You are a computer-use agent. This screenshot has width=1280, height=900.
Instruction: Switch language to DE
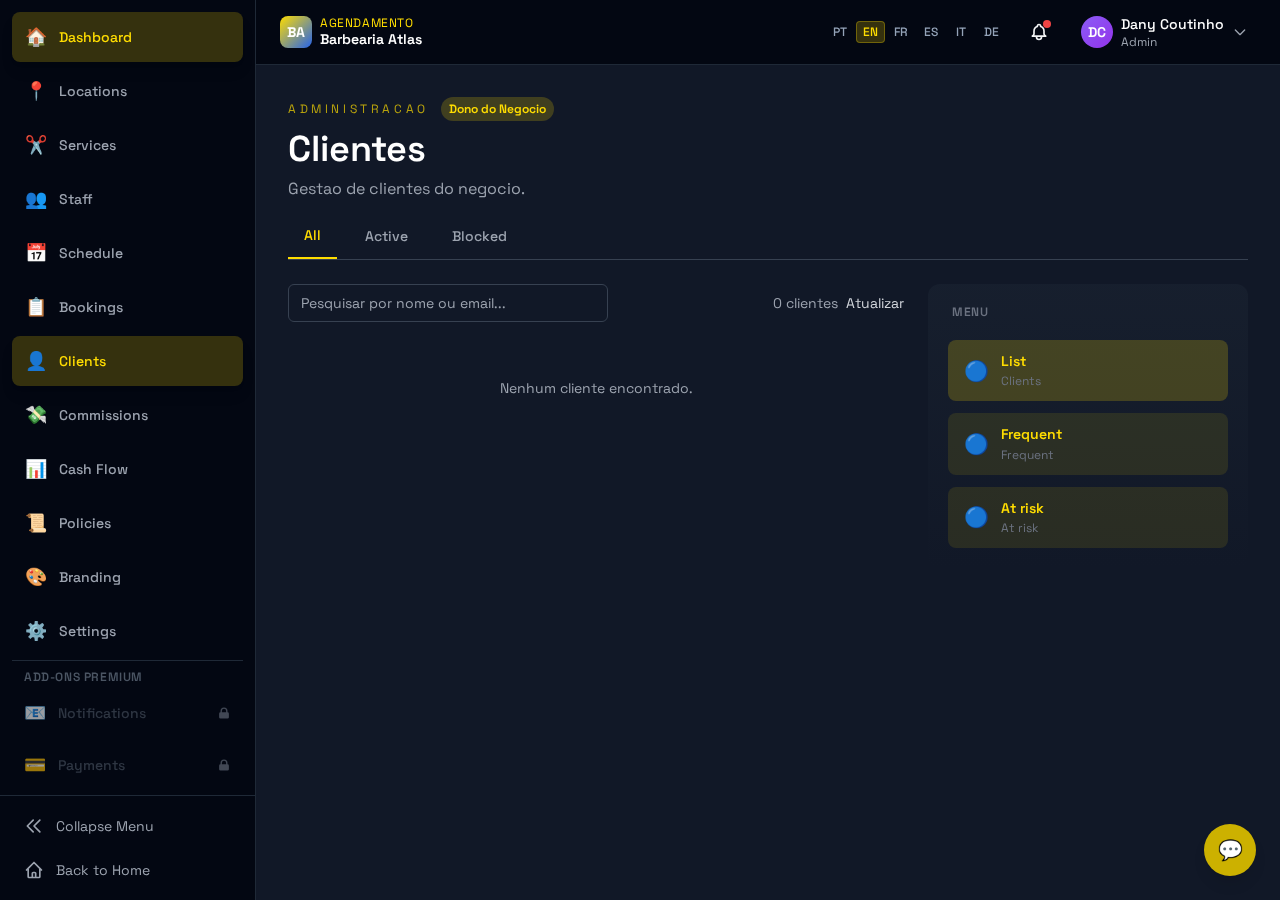[x=991, y=32]
